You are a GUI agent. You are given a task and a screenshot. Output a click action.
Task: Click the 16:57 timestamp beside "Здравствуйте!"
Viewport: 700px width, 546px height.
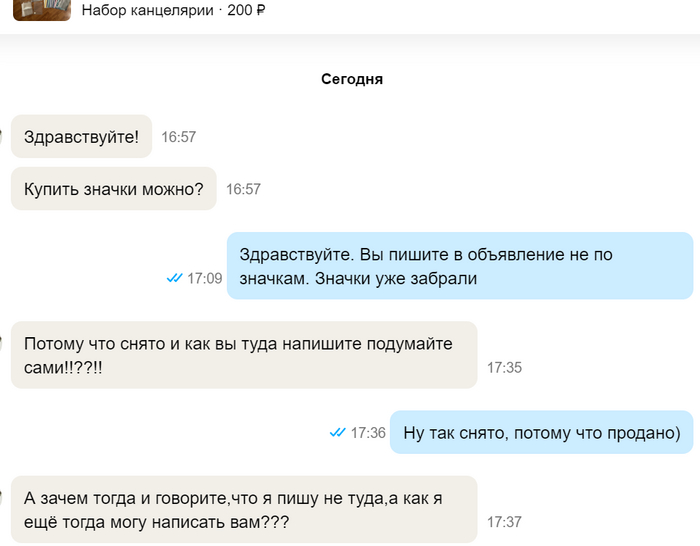179,137
